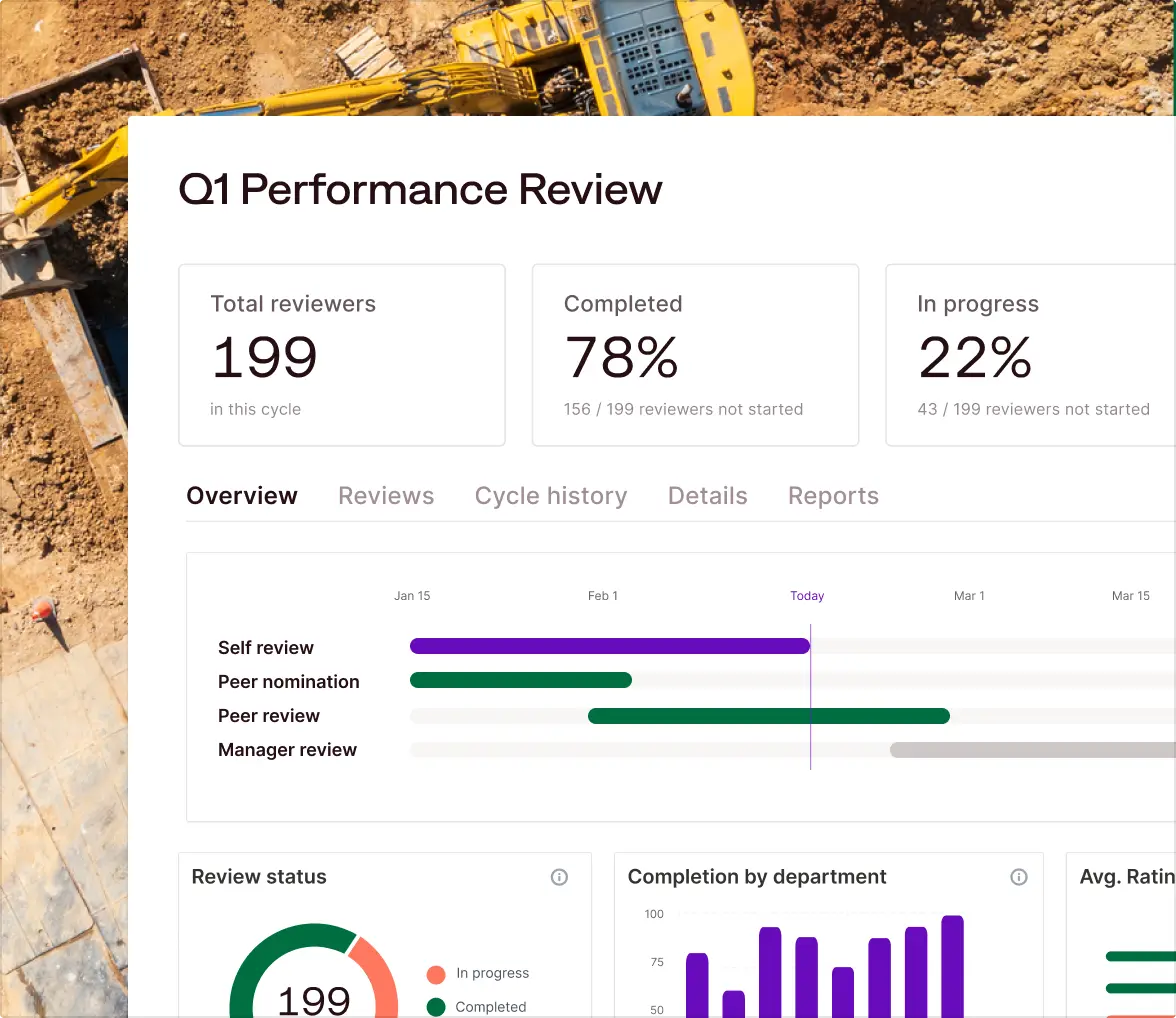The height and width of the screenshot is (1018, 1176).
Task: Click the Peer review timeline bar
Action: 768,715
